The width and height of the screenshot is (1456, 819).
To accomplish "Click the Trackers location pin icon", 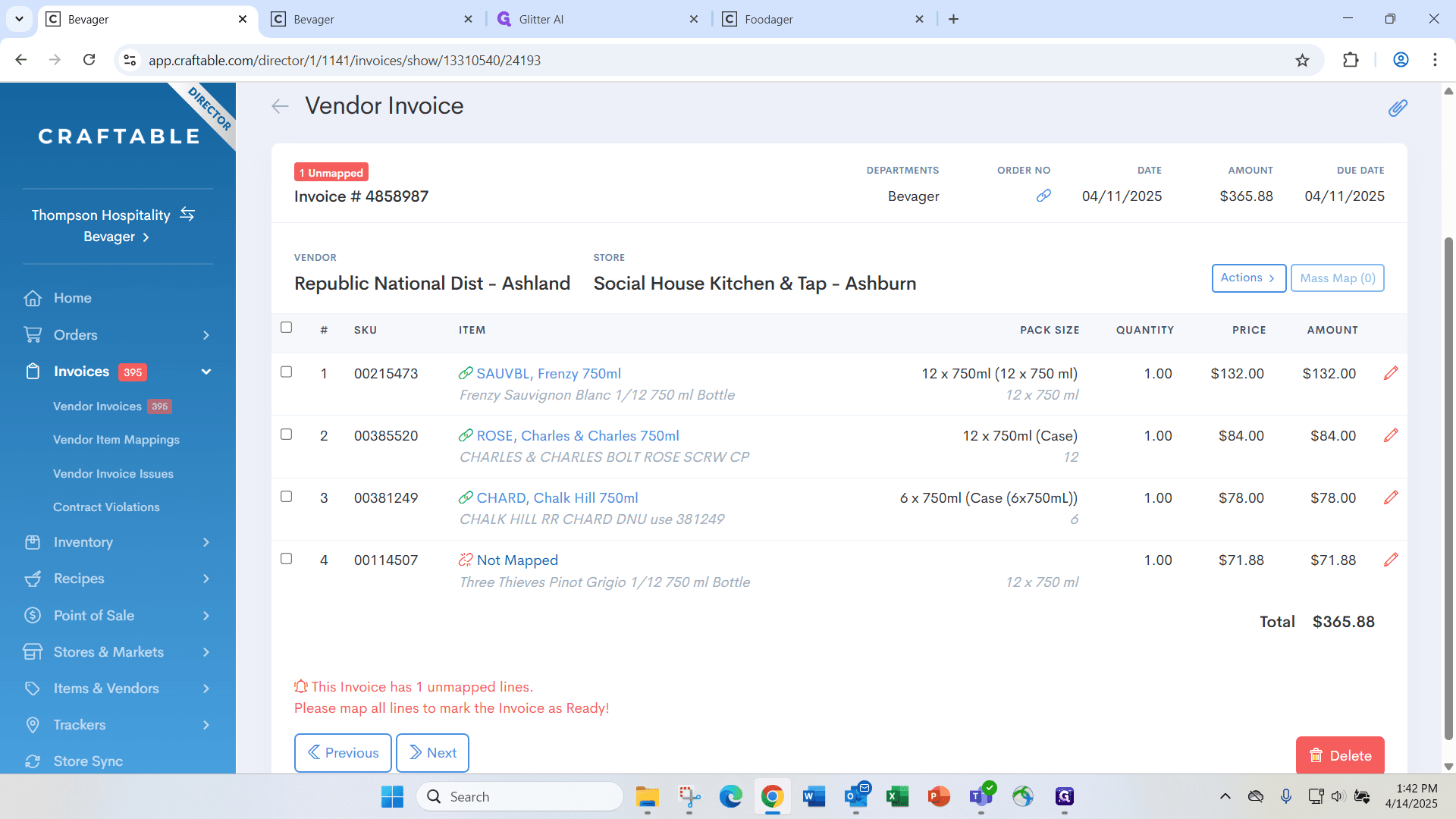I will (x=33, y=725).
